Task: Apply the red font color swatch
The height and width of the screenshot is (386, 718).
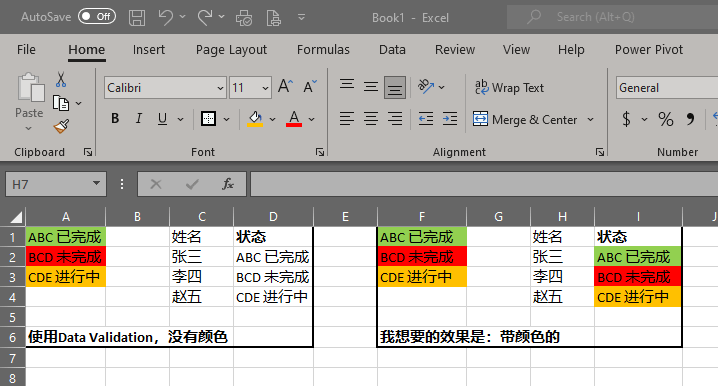Action: [x=294, y=119]
